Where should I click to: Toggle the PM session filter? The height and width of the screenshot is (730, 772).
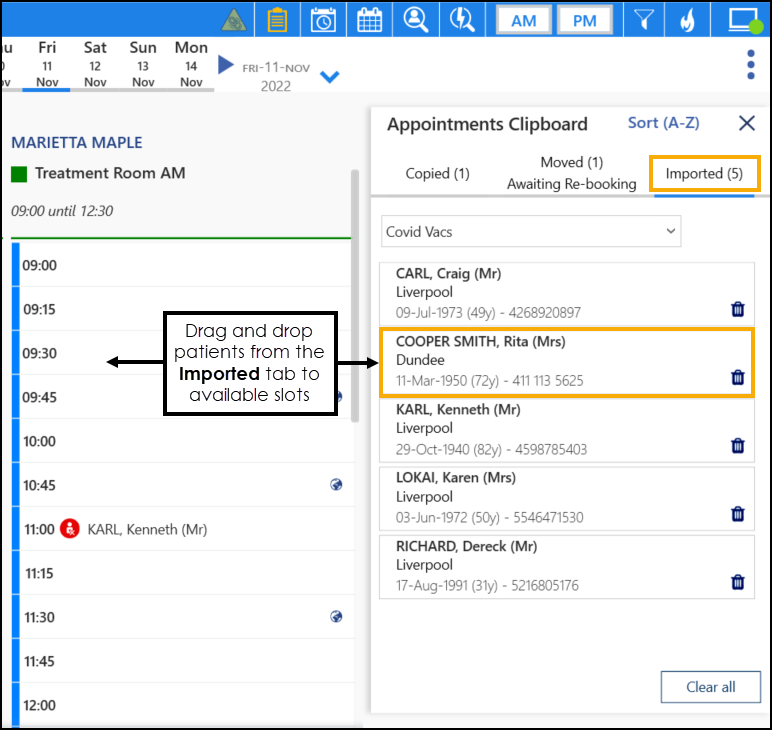[585, 21]
